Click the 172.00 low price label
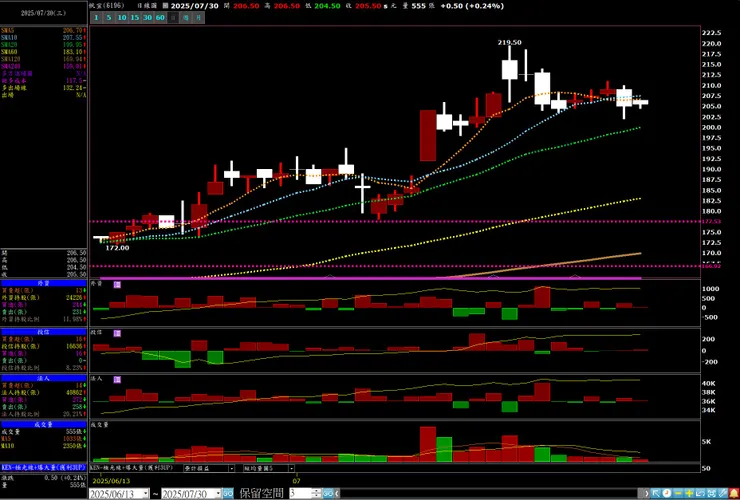The width and height of the screenshot is (740, 500). coord(117,248)
